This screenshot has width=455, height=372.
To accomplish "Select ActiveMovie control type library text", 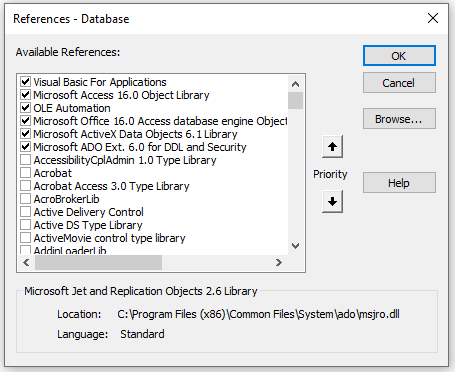I will (109, 238).
